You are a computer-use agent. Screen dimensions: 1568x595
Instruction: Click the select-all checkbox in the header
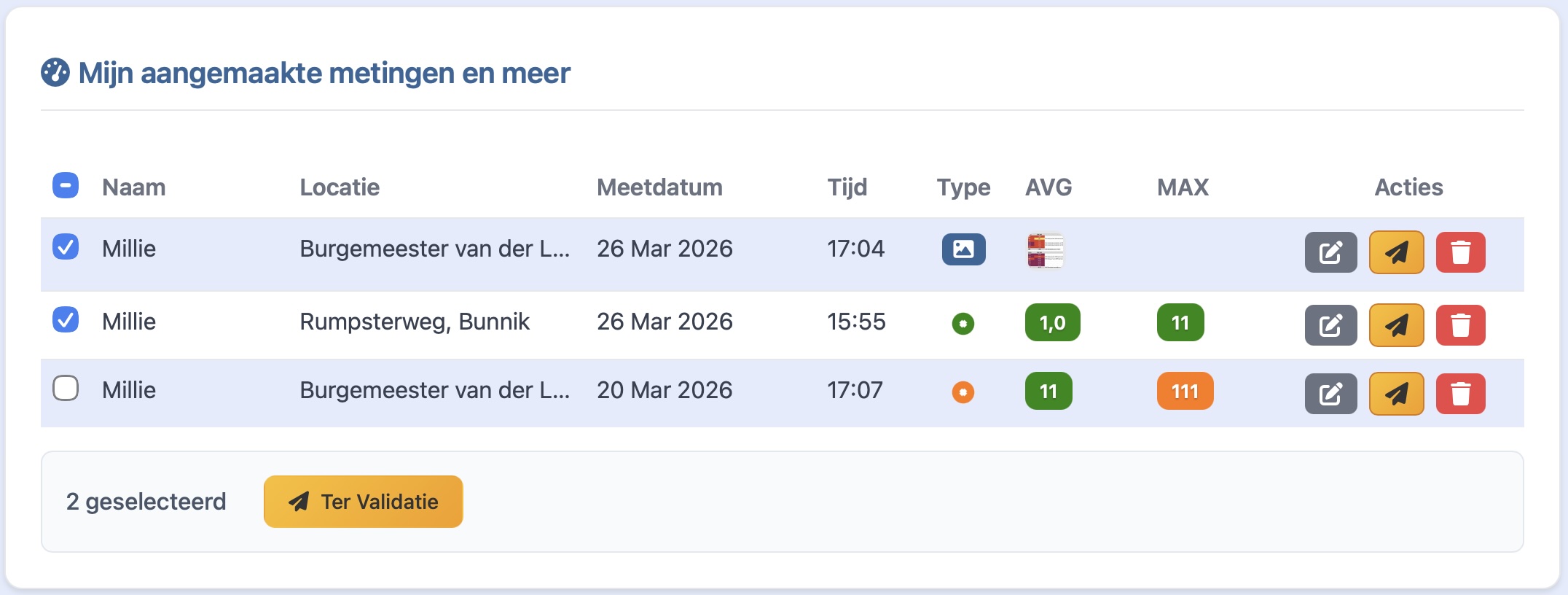(64, 187)
